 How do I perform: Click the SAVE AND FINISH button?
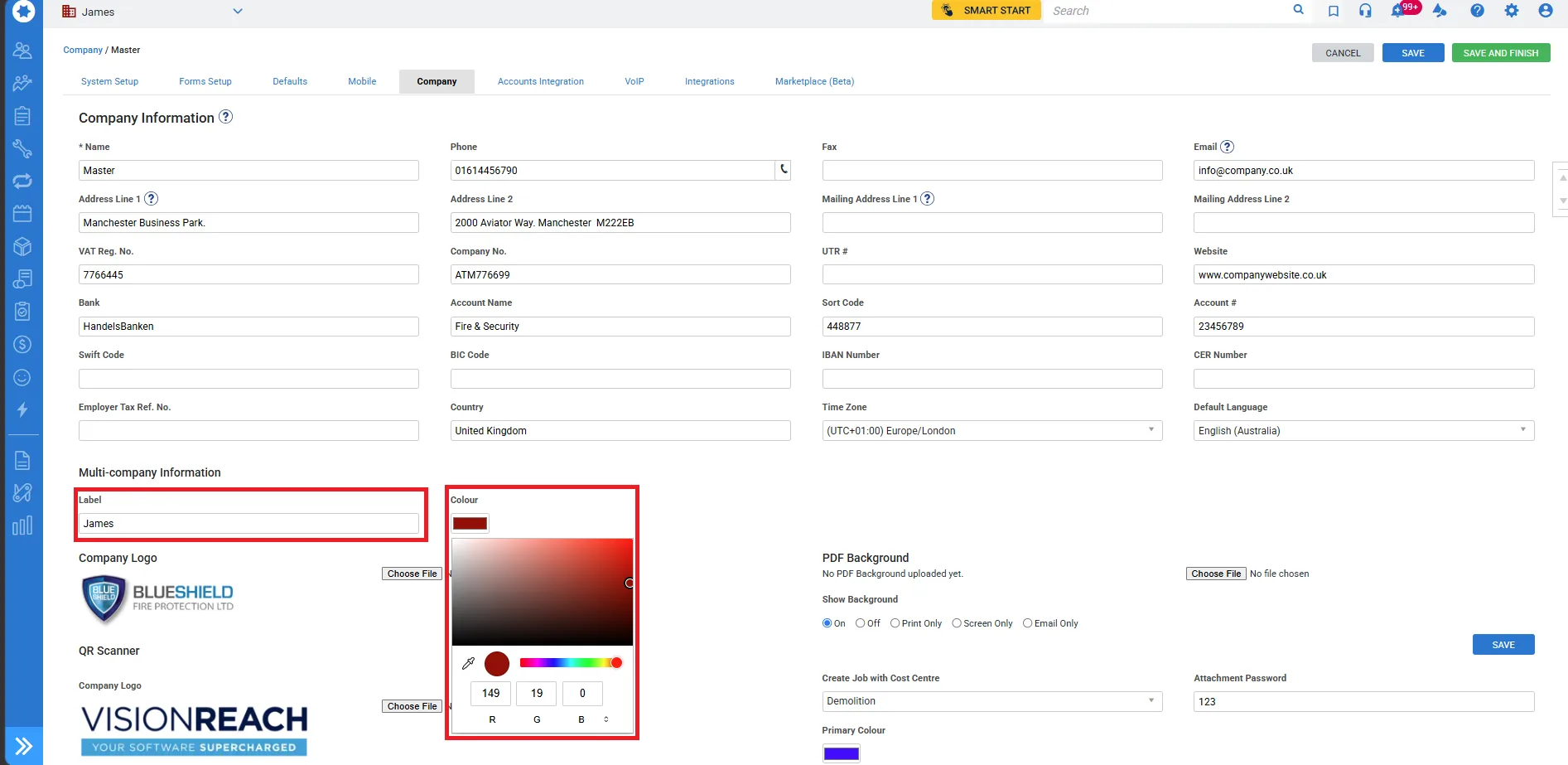click(1501, 53)
